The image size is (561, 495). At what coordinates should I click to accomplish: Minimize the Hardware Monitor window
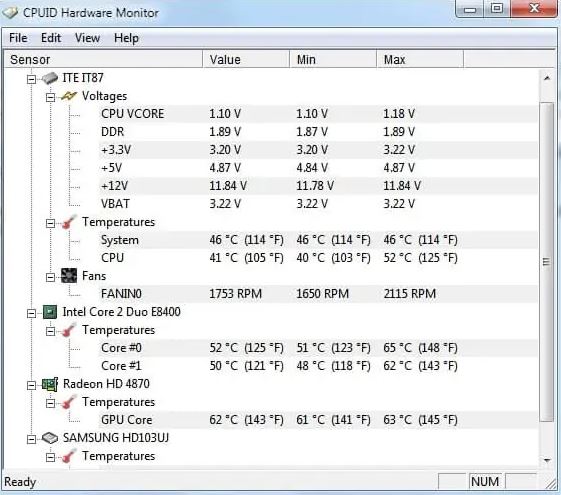click(470, 9)
